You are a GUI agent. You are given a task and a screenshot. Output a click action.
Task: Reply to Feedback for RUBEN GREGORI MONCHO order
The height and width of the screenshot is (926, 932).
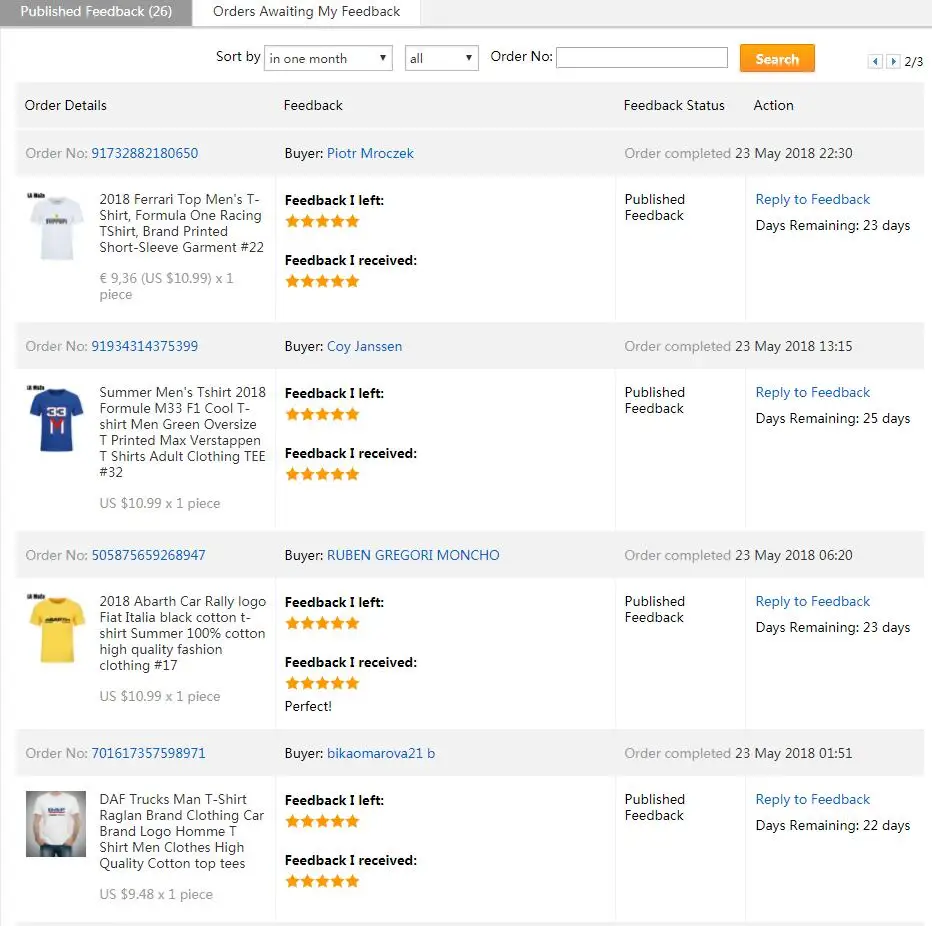coord(813,601)
